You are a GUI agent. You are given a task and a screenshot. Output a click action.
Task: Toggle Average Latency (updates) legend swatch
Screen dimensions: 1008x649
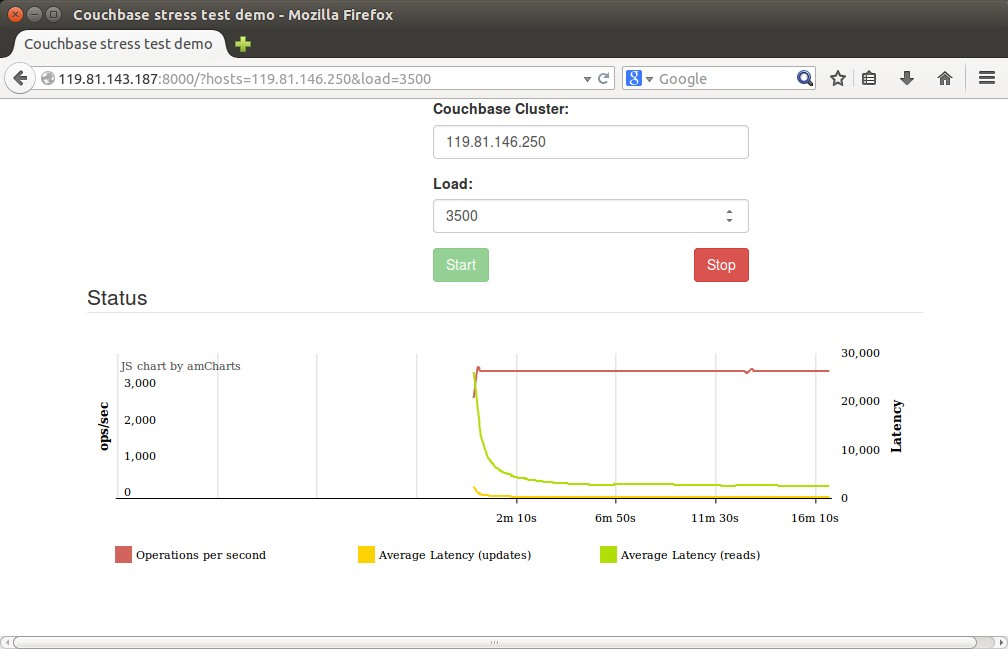[x=366, y=555]
